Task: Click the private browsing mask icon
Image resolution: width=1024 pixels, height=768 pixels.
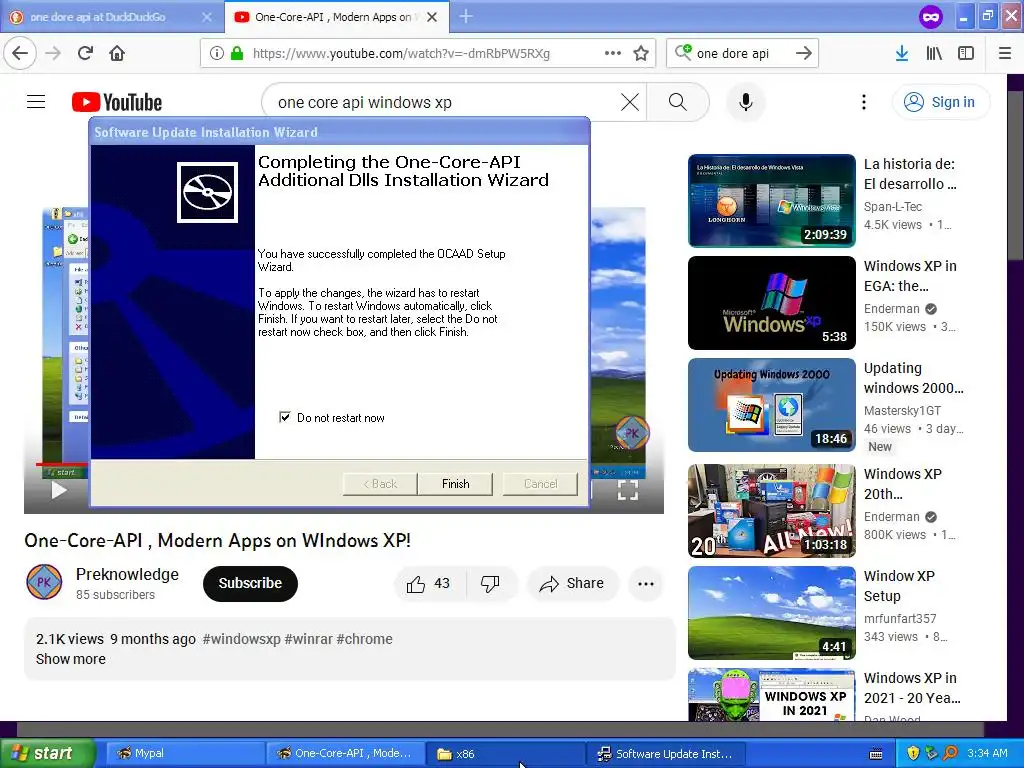Action: click(x=931, y=16)
